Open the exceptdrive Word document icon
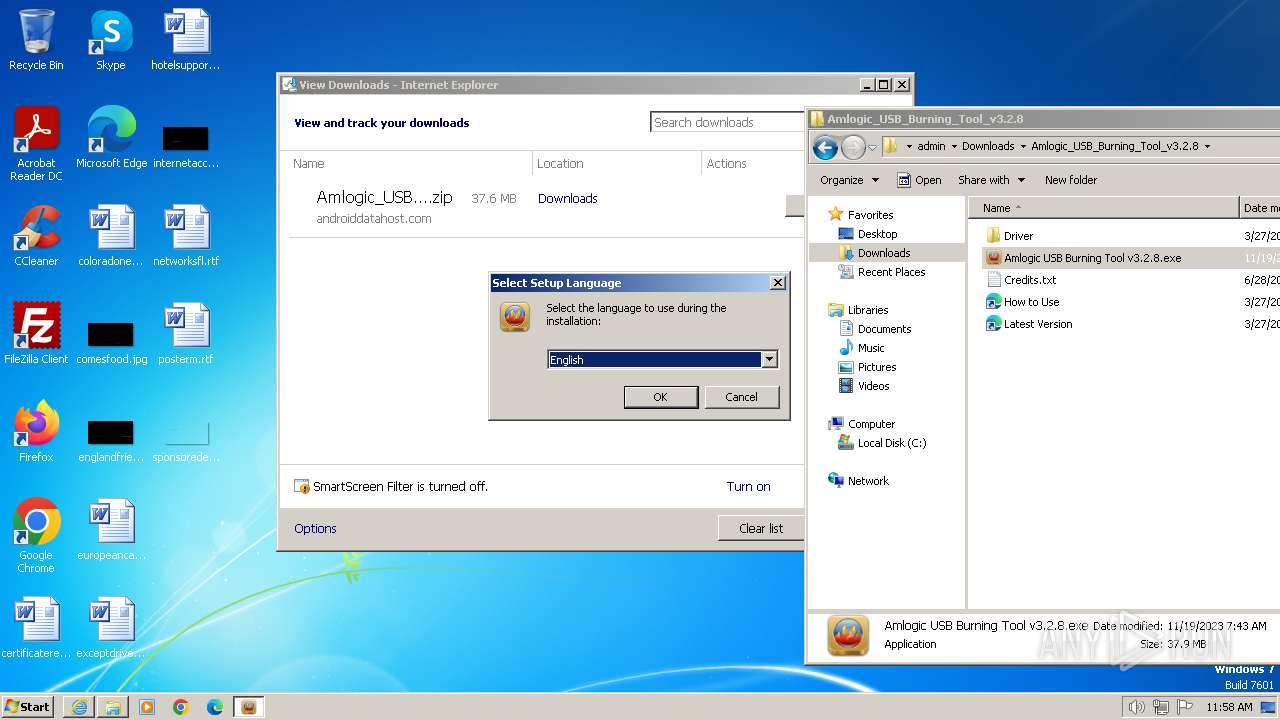Screen dimensions: 1280x720 [111, 628]
